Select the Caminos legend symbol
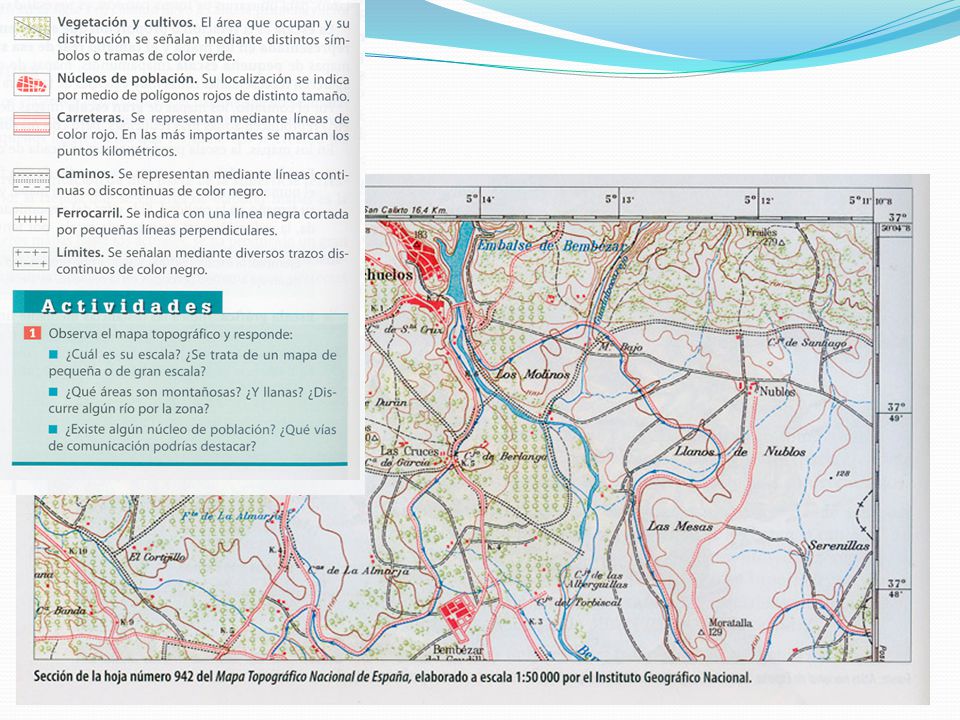The height and width of the screenshot is (720, 960). tap(32, 181)
